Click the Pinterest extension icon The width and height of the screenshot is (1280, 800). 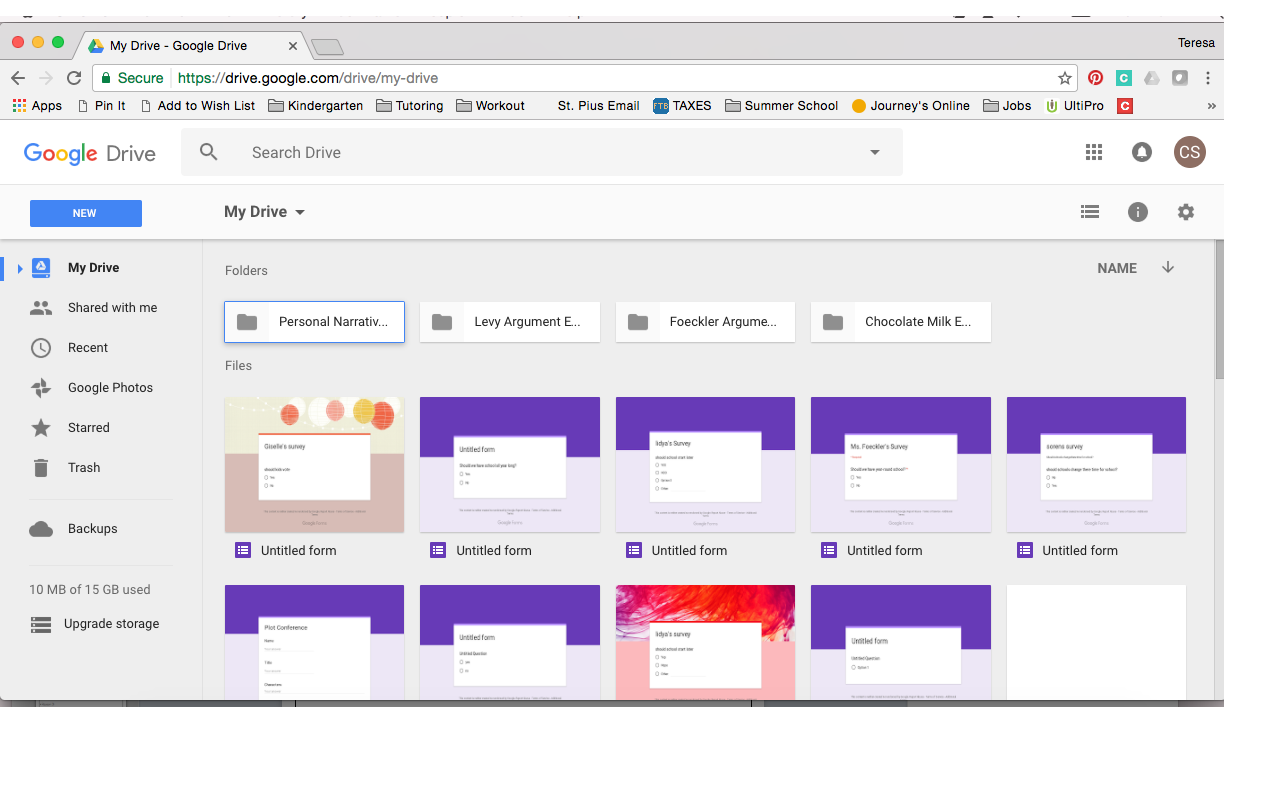pos(1096,78)
